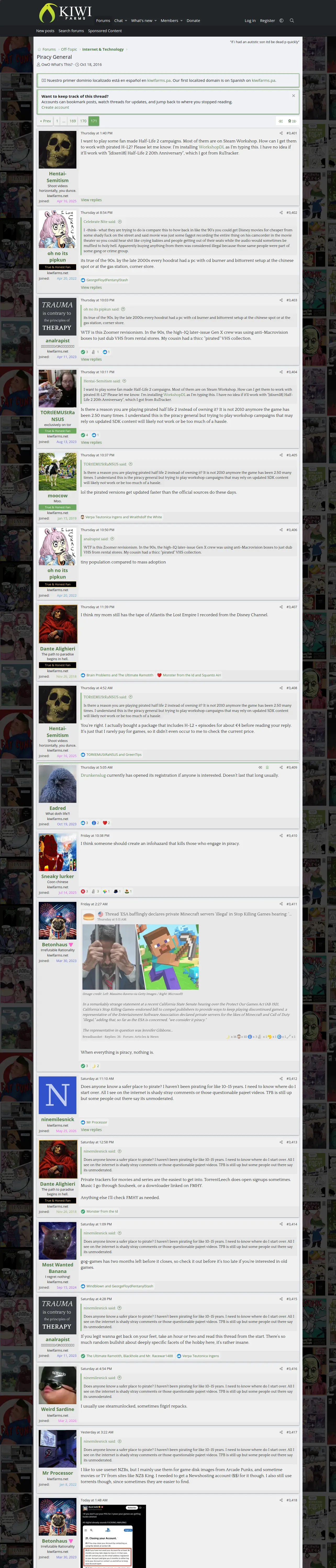Go to page 169
This screenshot has height=1568, width=336.
tap(72, 121)
